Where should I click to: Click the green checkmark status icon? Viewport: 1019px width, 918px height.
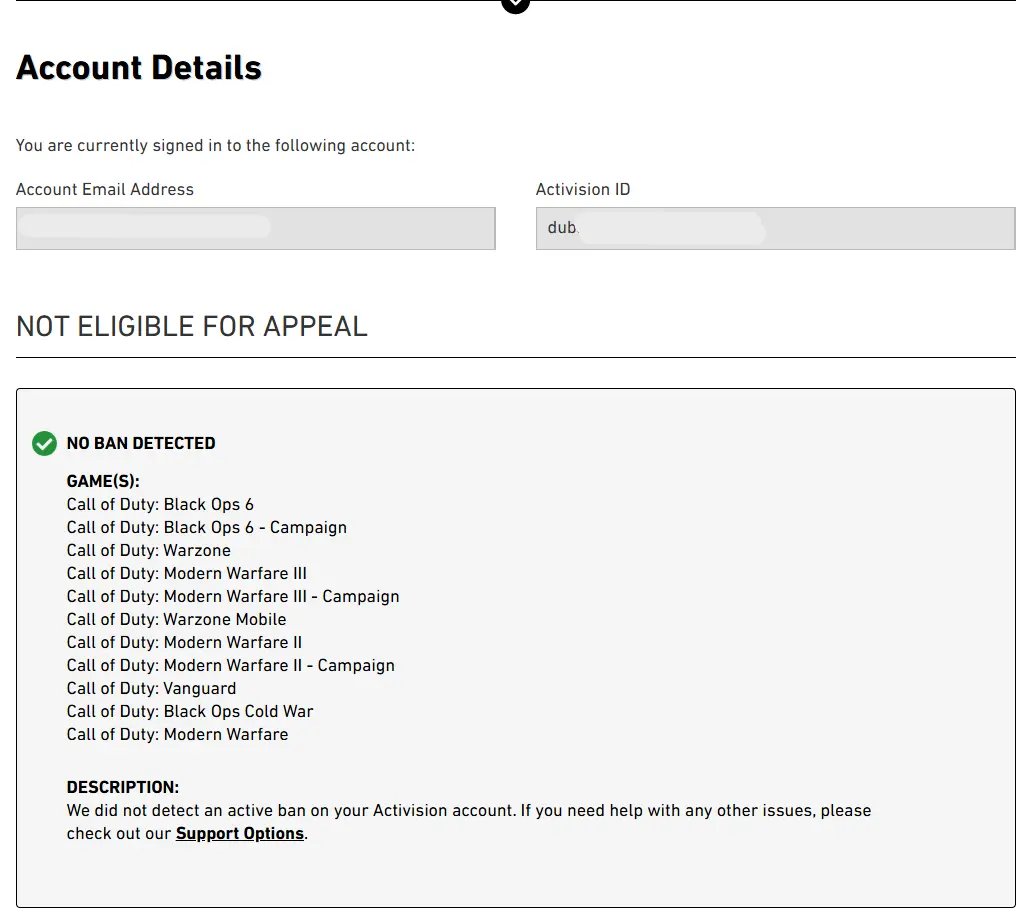(44, 443)
